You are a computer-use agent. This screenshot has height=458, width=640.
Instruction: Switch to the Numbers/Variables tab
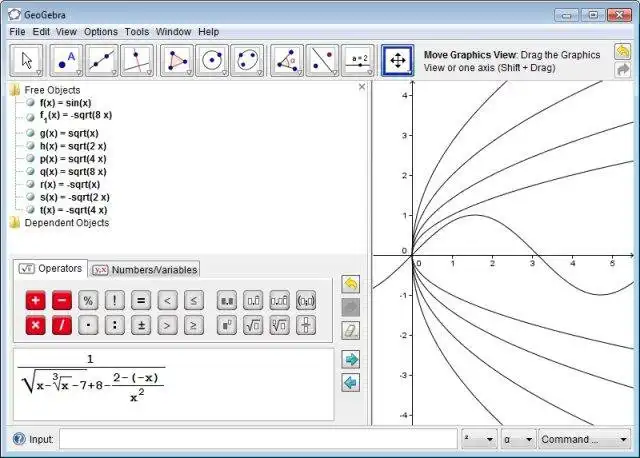(144, 270)
